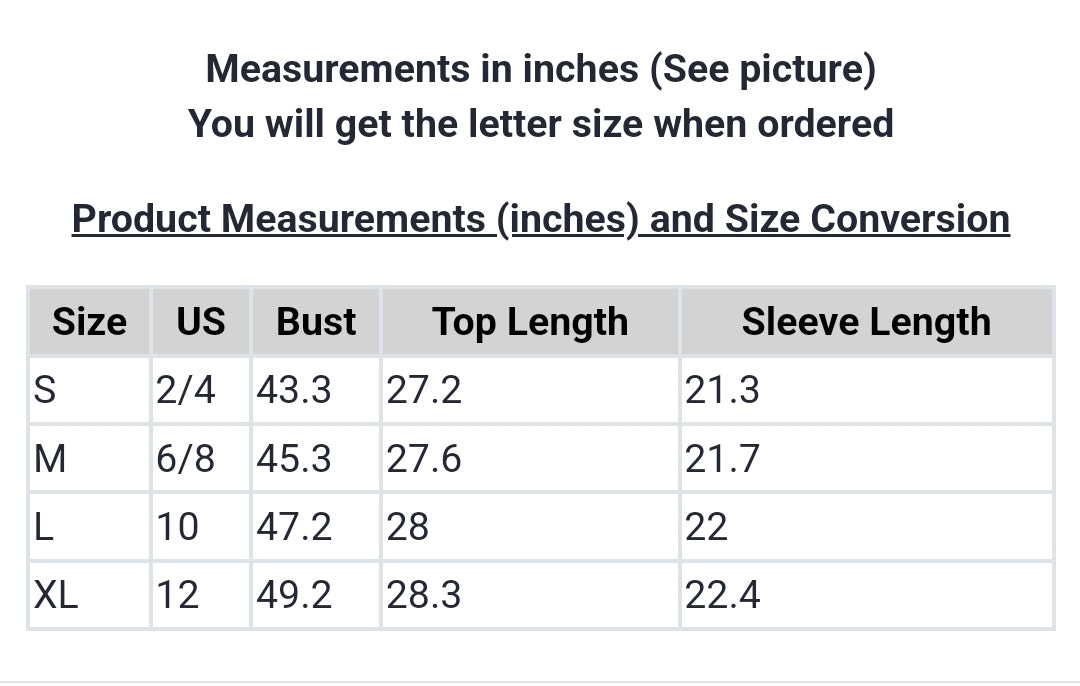Image resolution: width=1080 pixels, height=686 pixels.
Task: Click the 'Size' column header
Action: pos(89,322)
